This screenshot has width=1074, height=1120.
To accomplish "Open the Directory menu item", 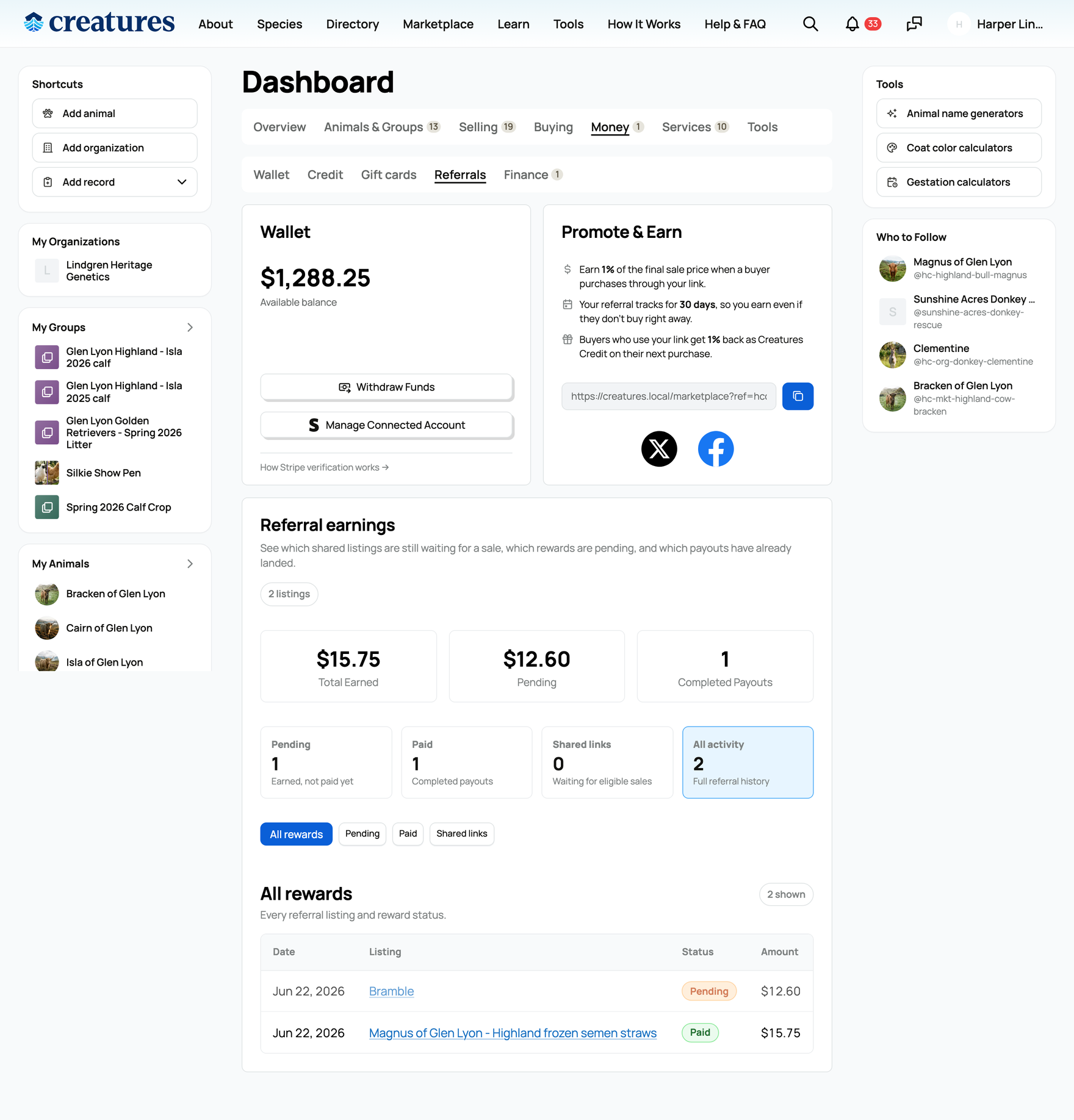I will tap(353, 24).
